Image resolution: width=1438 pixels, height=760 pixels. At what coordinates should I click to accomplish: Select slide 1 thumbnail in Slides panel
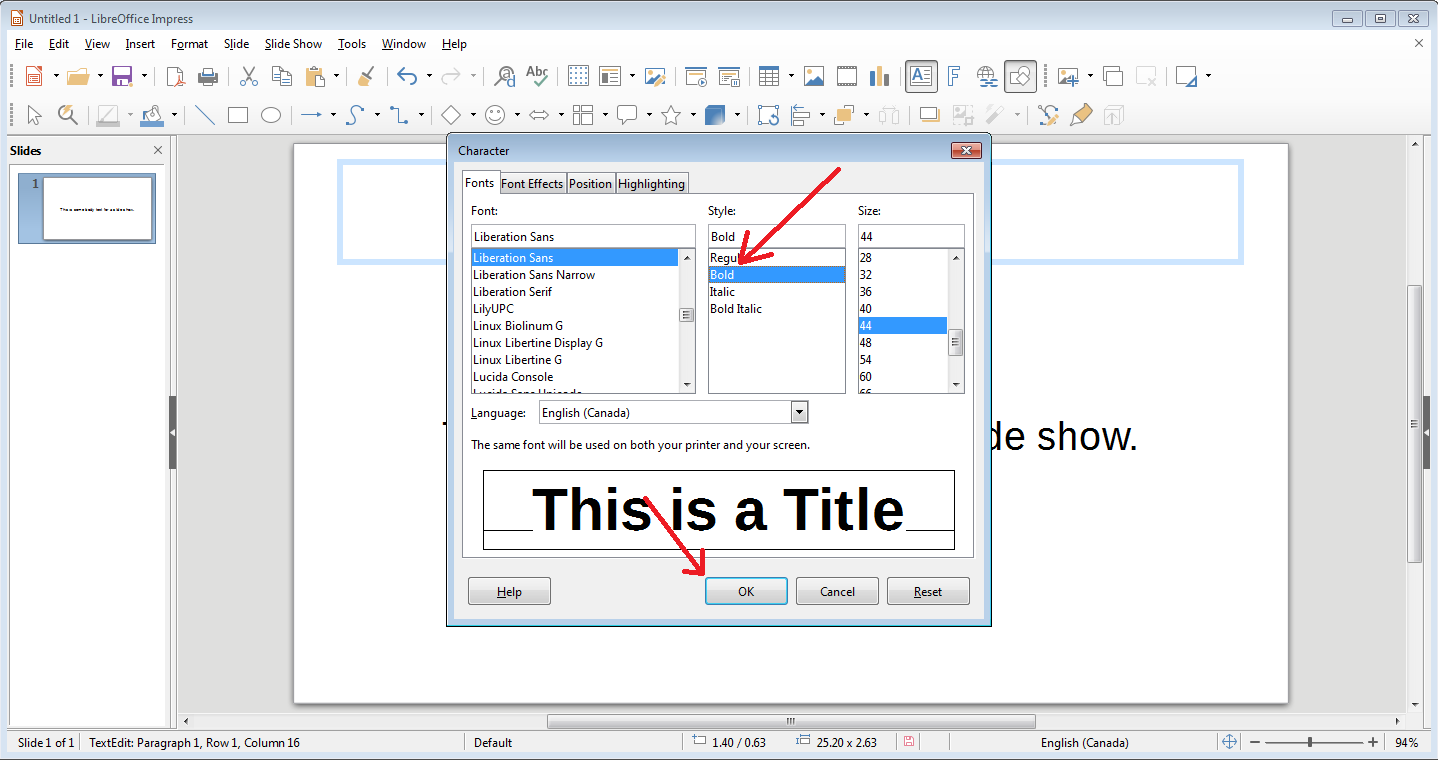98,208
